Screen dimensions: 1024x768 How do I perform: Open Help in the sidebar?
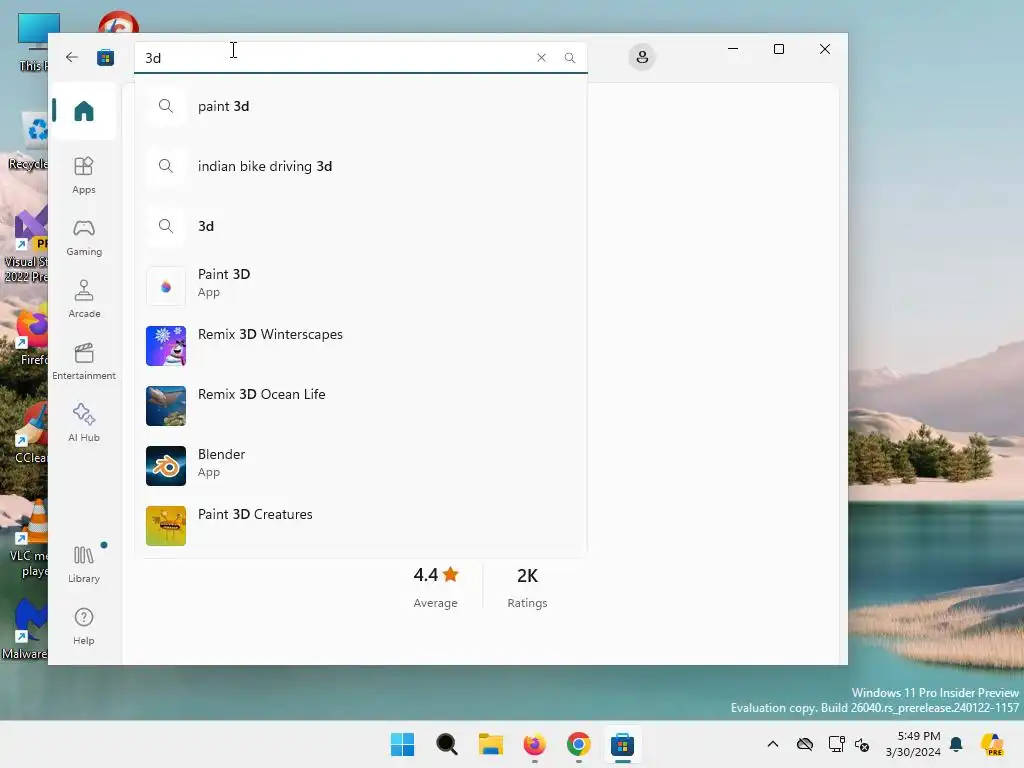(x=84, y=626)
